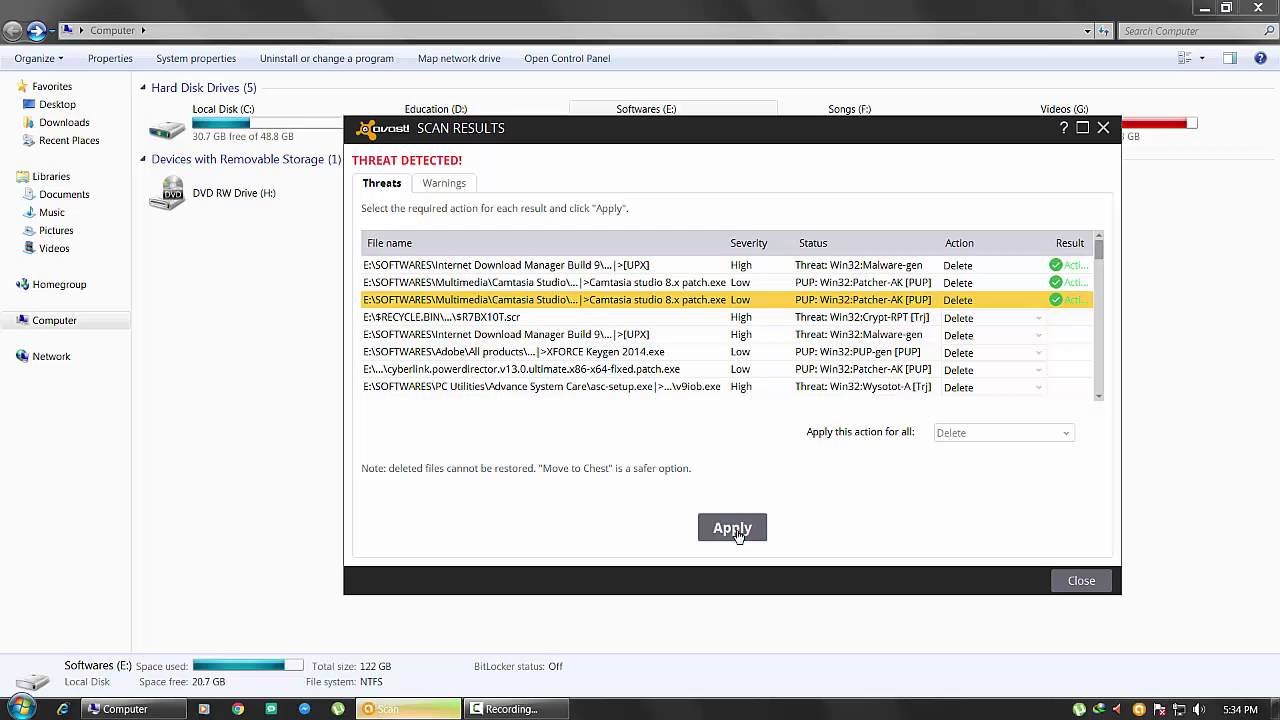
Task: Open the Organize dropdown menu
Action: (x=39, y=58)
